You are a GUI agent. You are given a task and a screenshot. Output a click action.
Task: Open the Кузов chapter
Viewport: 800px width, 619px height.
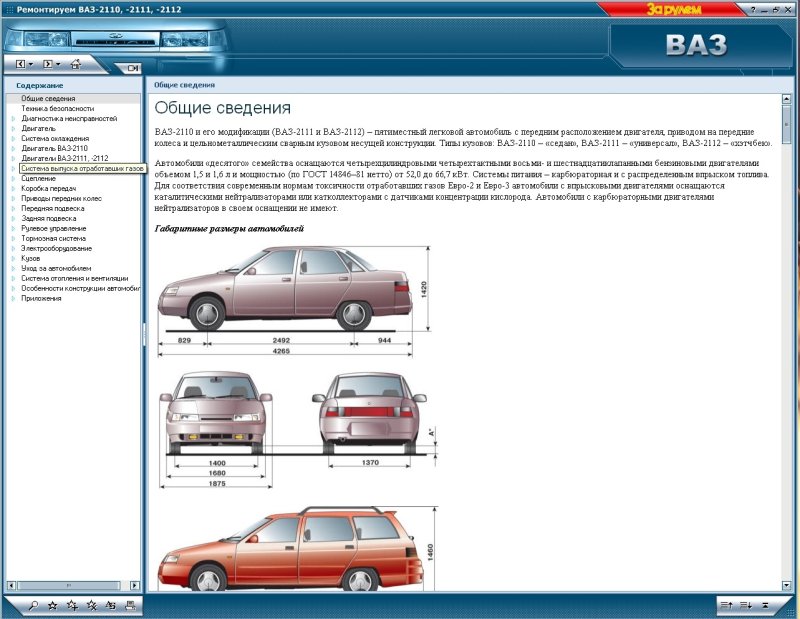coord(30,258)
